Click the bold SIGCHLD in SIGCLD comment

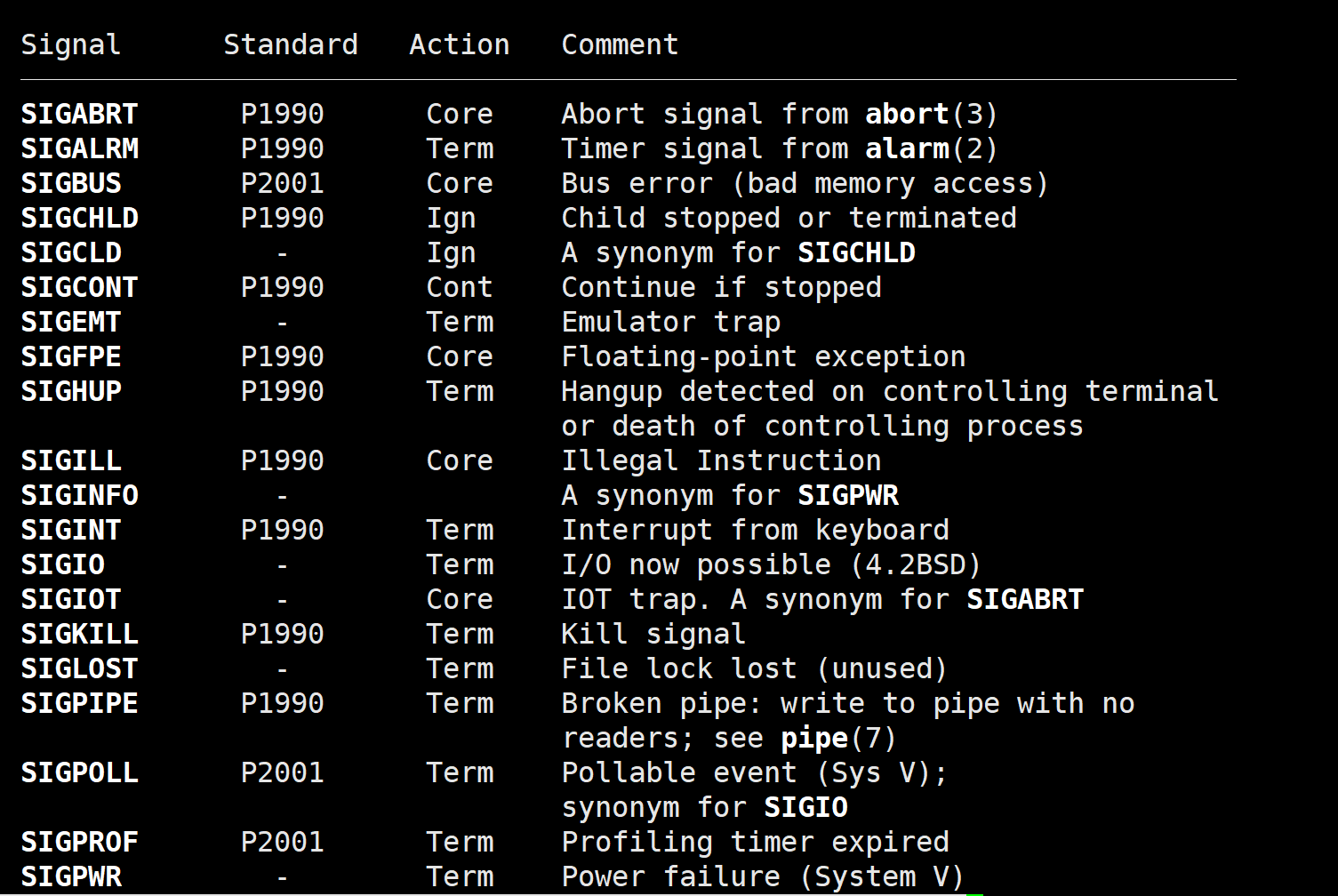856,253
